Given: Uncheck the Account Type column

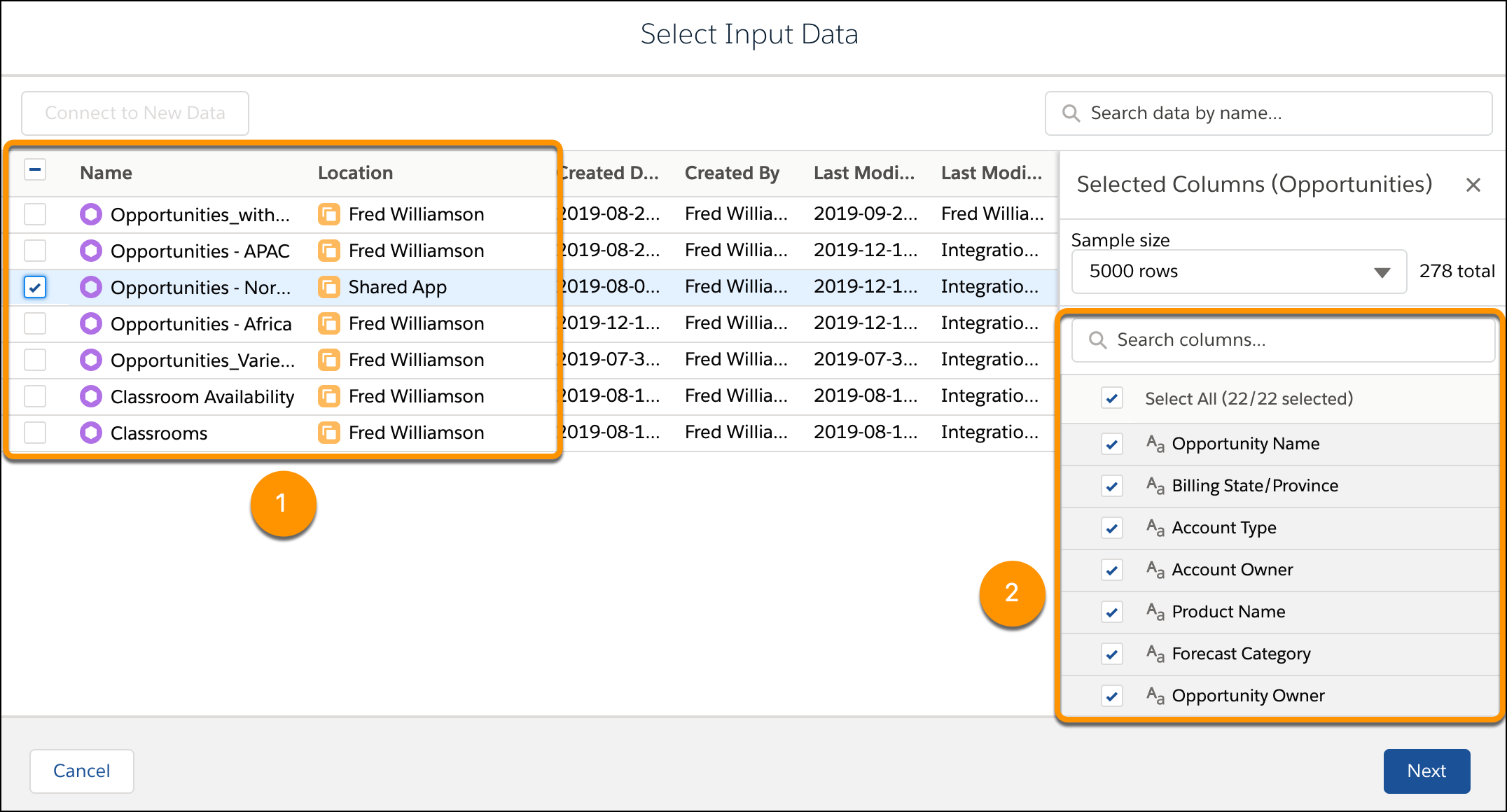Looking at the screenshot, I should [1112, 528].
